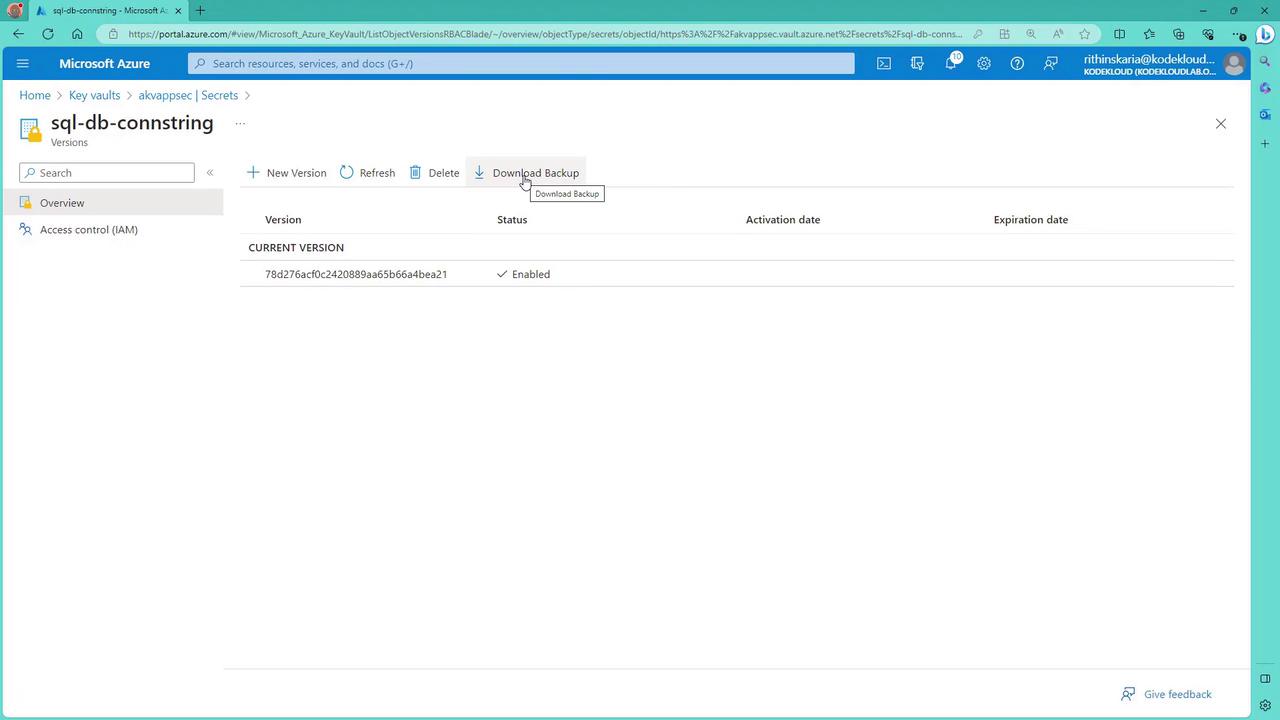Open Azure Cloud Shell icon

[x=884, y=63]
